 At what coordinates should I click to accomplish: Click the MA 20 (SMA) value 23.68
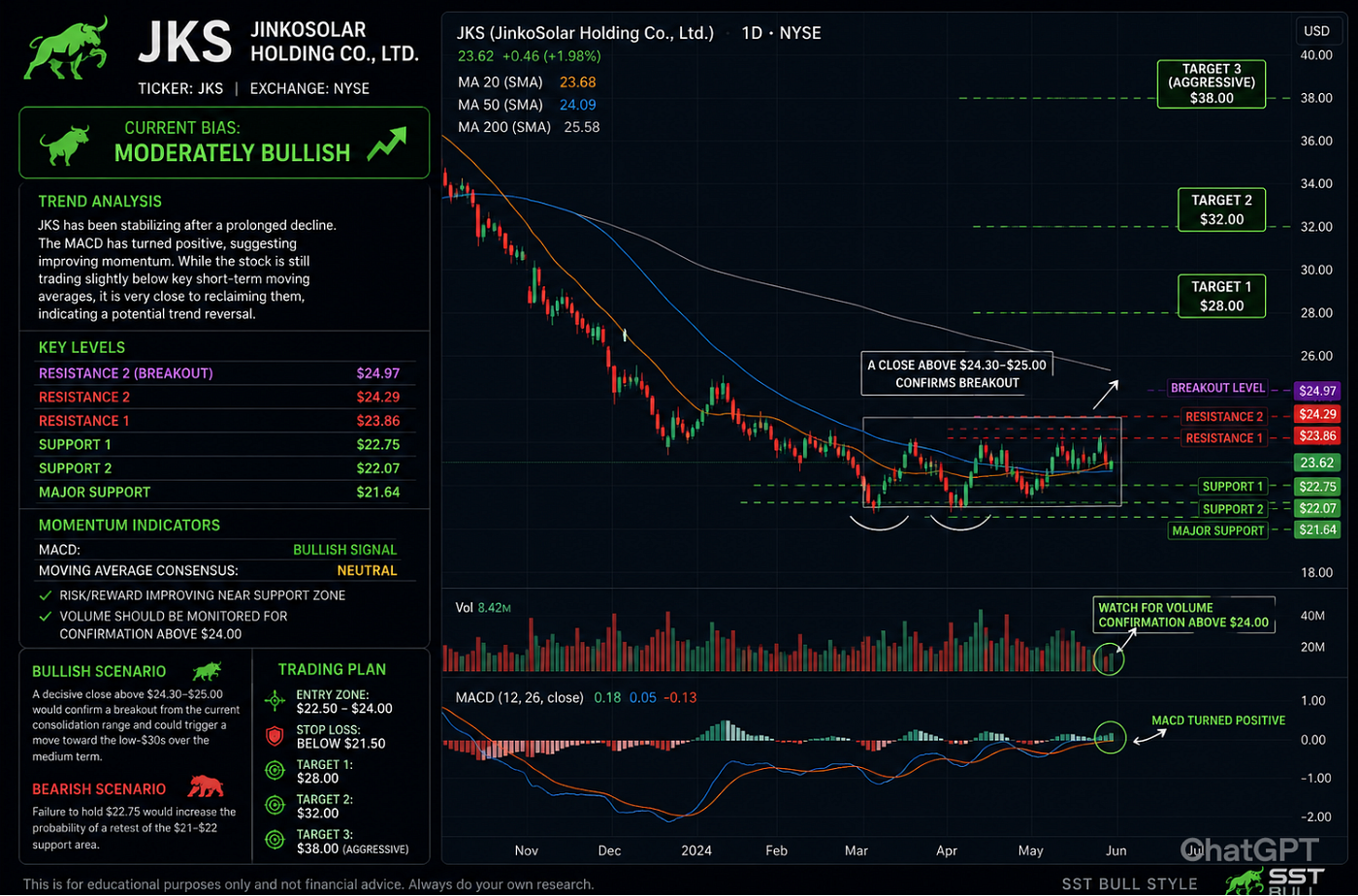point(577,82)
